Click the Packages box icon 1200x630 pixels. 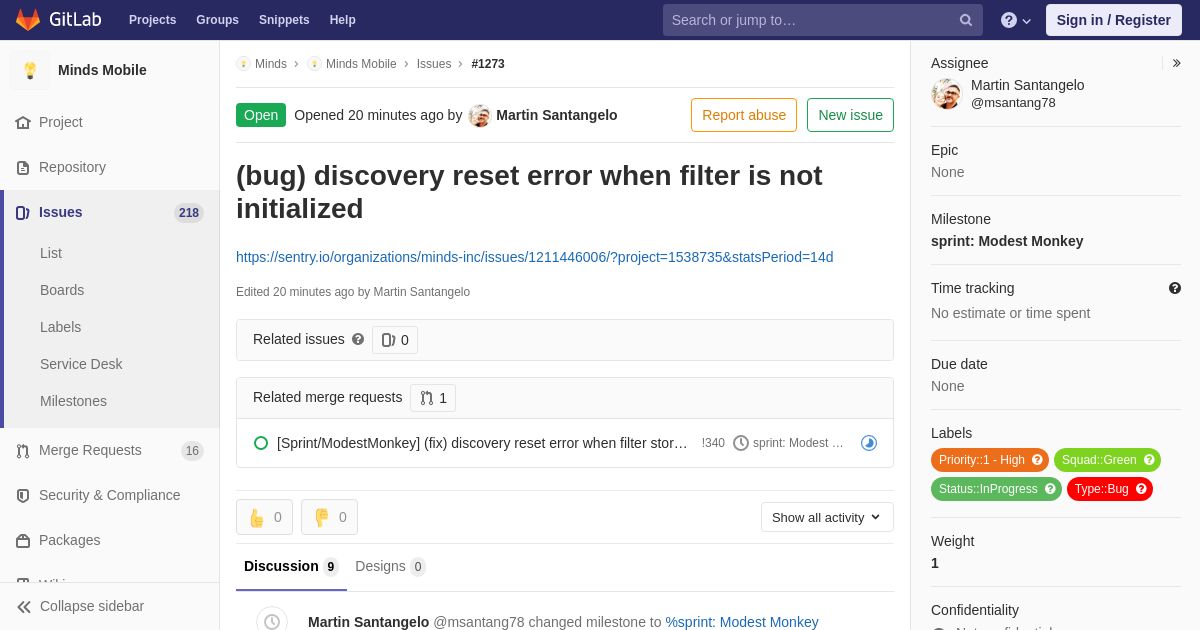pos(23,541)
